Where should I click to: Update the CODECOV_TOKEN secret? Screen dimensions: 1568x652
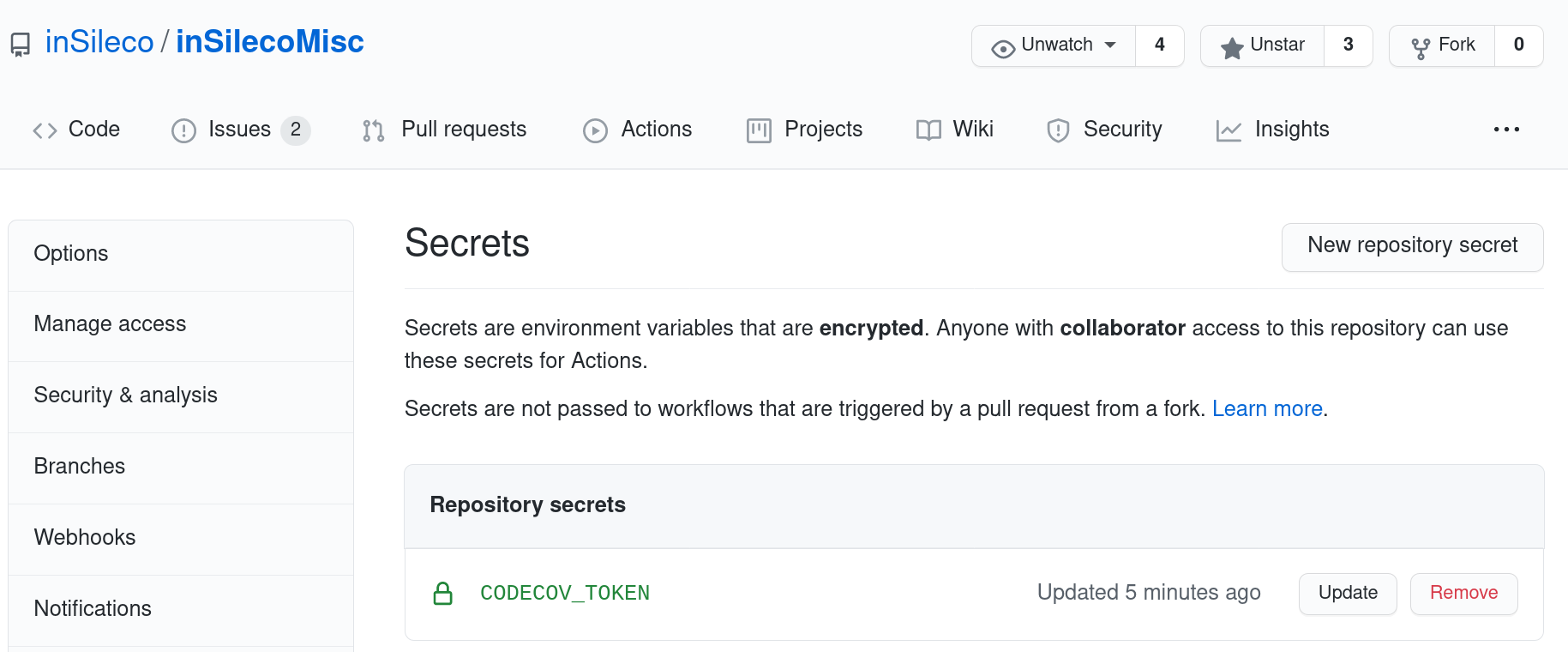click(1347, 593)
